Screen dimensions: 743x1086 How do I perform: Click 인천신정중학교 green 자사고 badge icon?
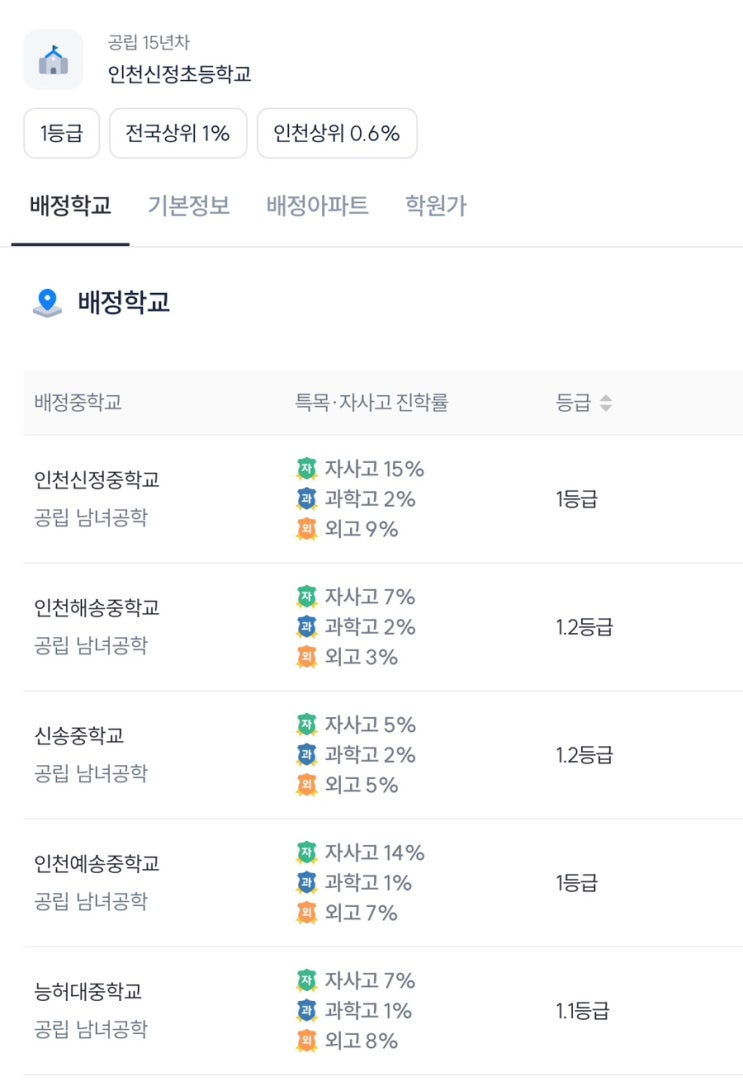click(306, 468)
